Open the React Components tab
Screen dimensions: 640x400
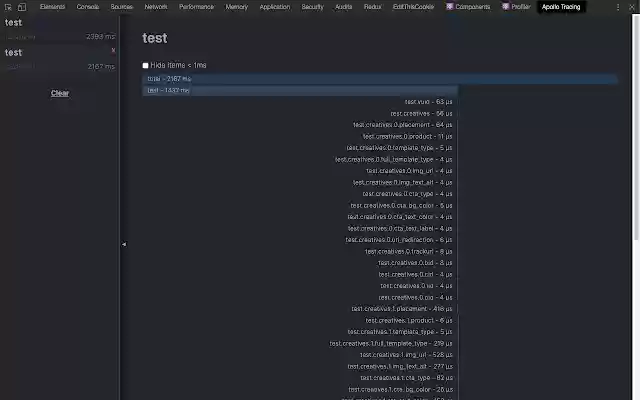(x=468, y=7)
